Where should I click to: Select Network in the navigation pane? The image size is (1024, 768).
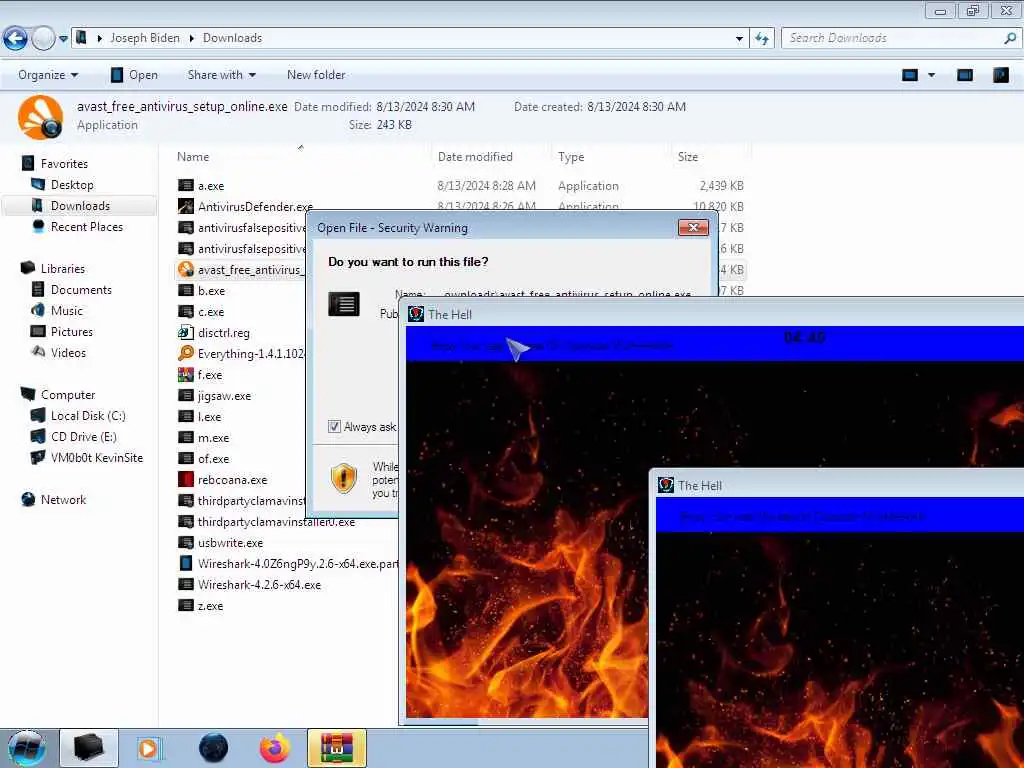[63, 500]
